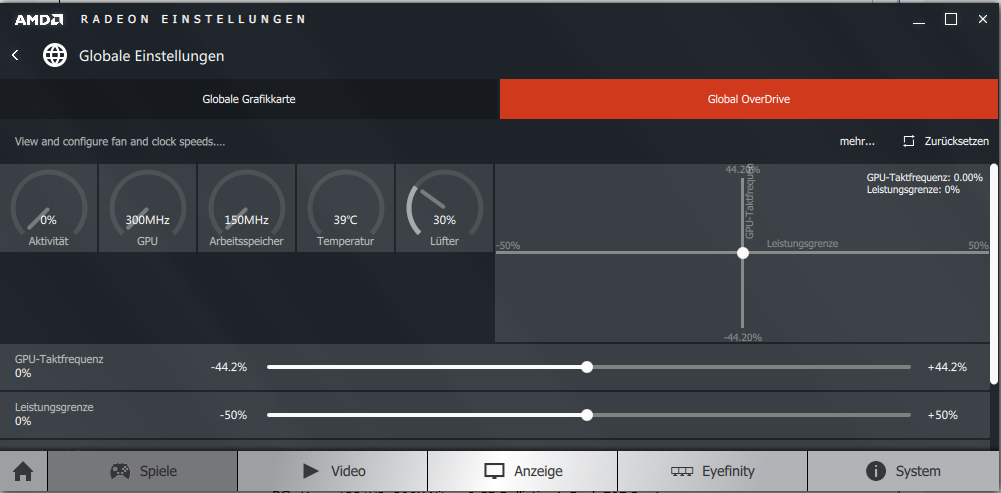Click the GPU-Taktfrequenz slider handle
This screenshot has width=1001, height=493.
point(587,367)
